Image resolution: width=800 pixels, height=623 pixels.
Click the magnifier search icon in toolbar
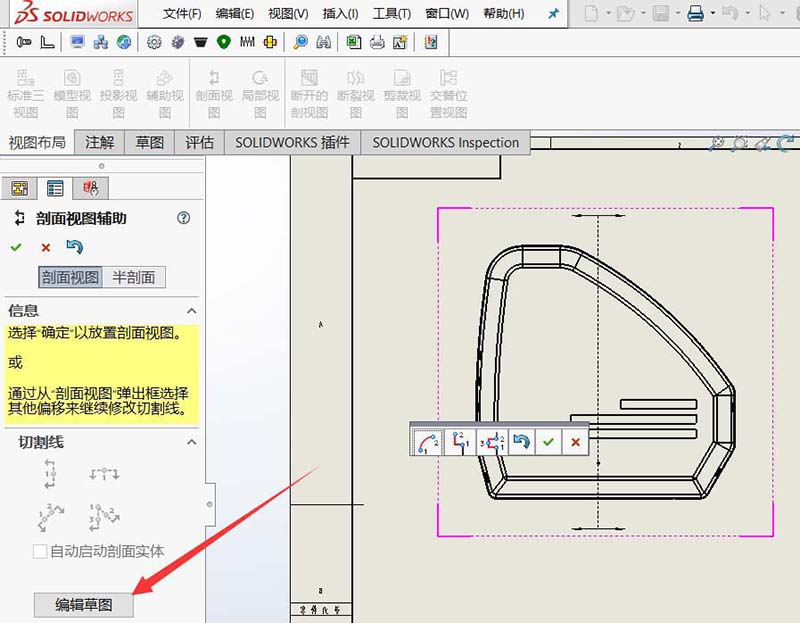click(301, 42)
